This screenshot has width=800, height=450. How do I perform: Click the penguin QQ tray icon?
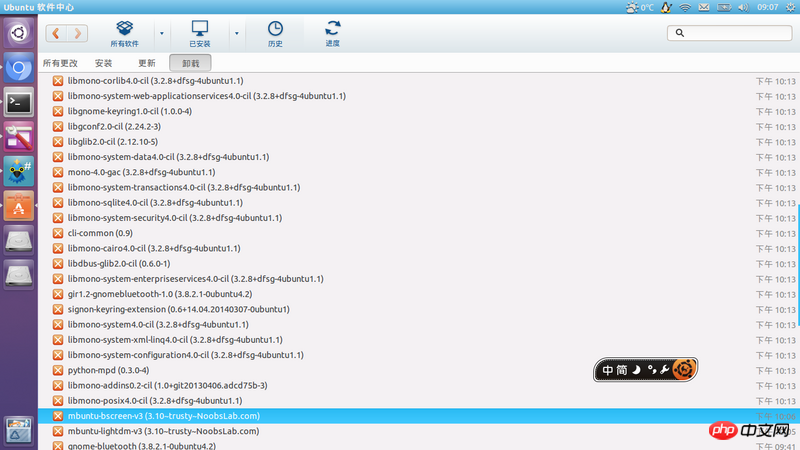point(666,7)
